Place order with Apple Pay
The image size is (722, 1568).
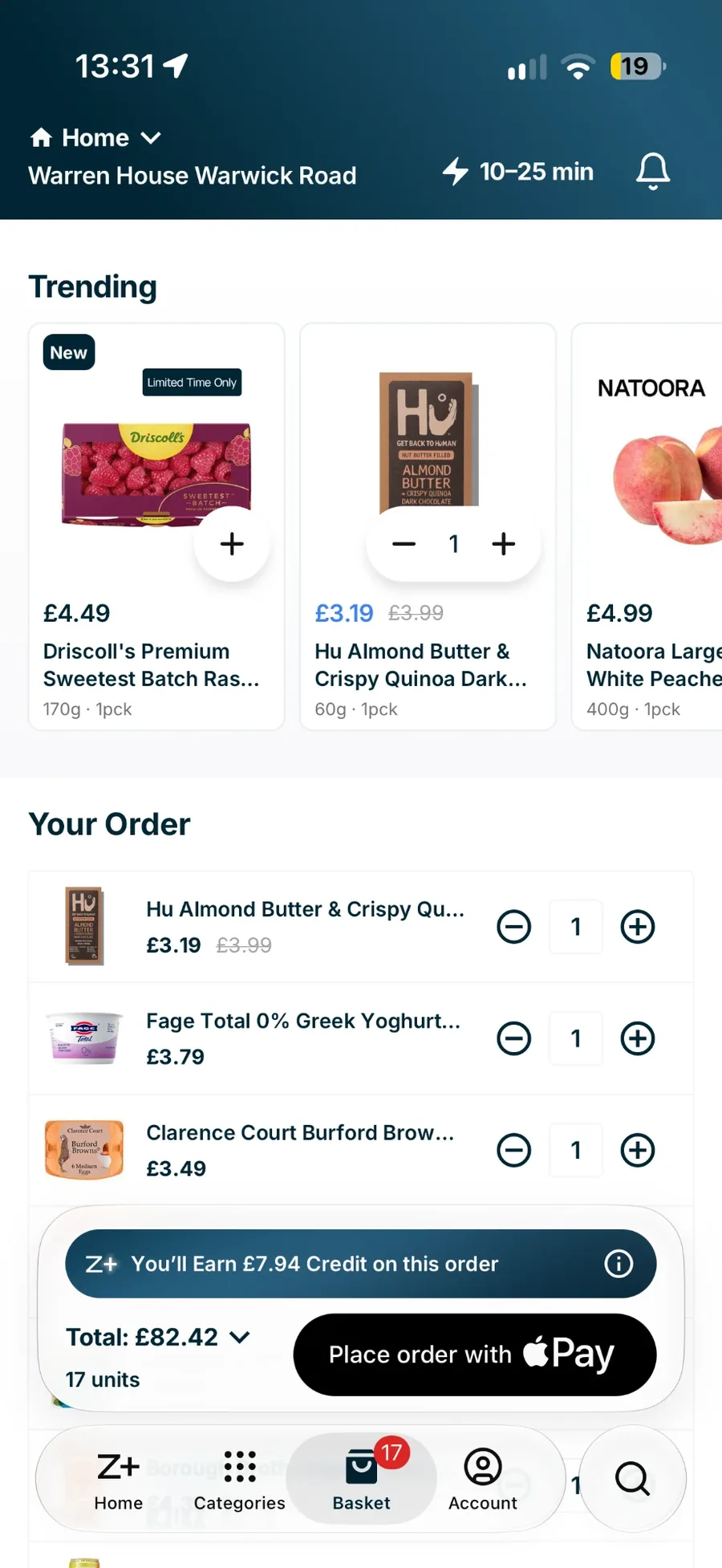point(475,1355)
